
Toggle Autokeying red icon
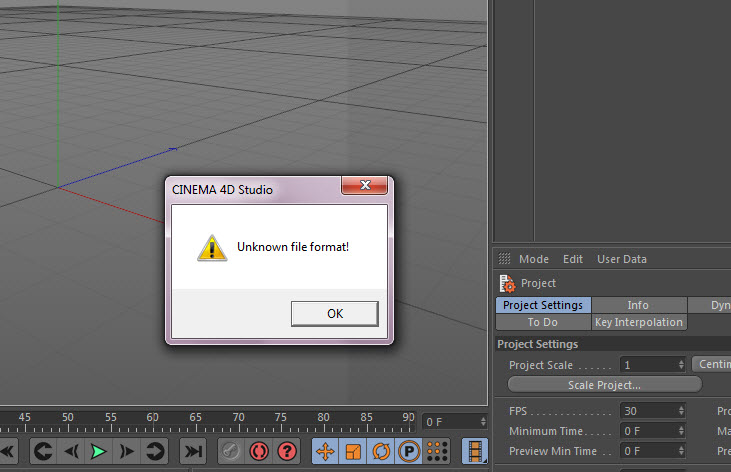259,451
